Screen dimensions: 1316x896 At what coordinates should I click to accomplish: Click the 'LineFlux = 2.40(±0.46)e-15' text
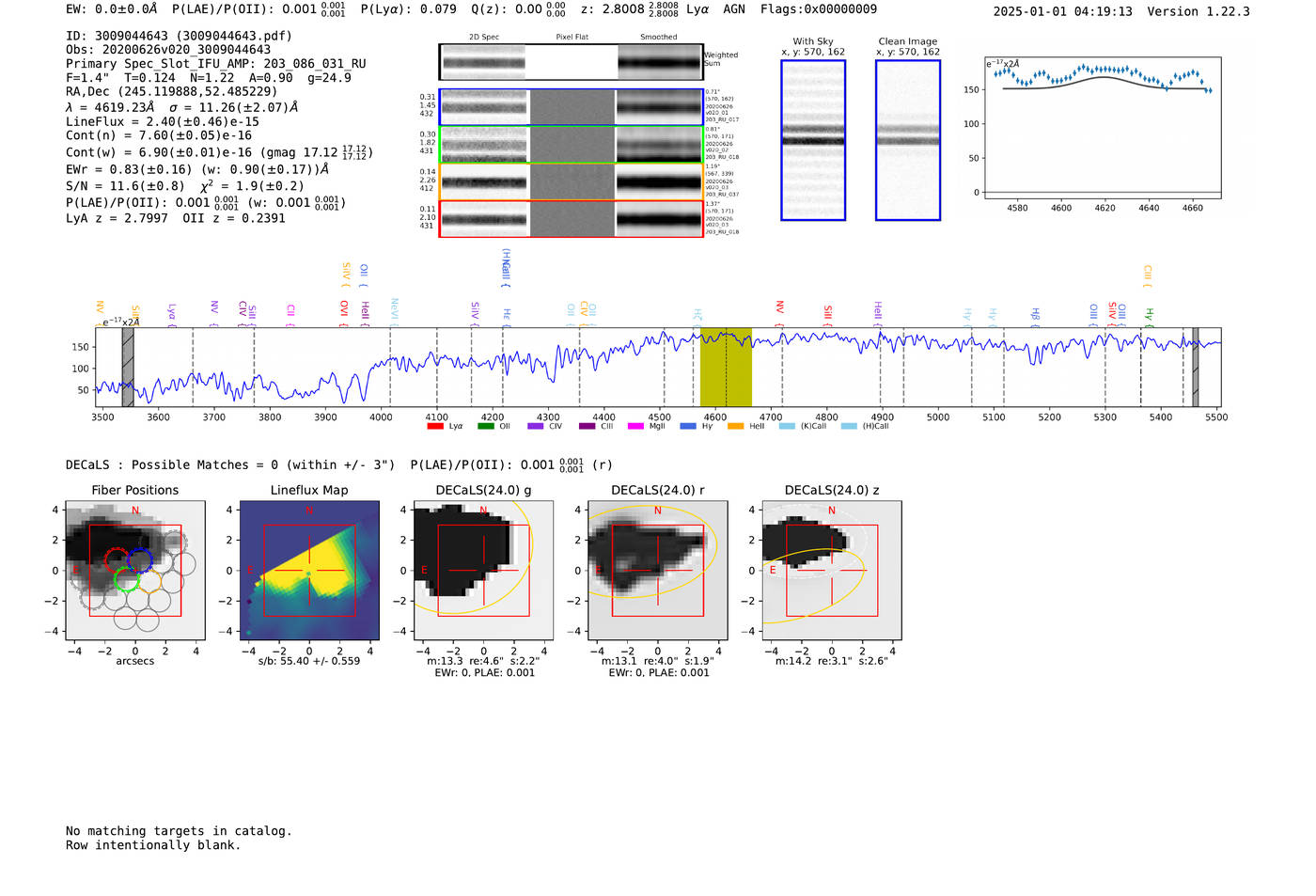point(163,121)
